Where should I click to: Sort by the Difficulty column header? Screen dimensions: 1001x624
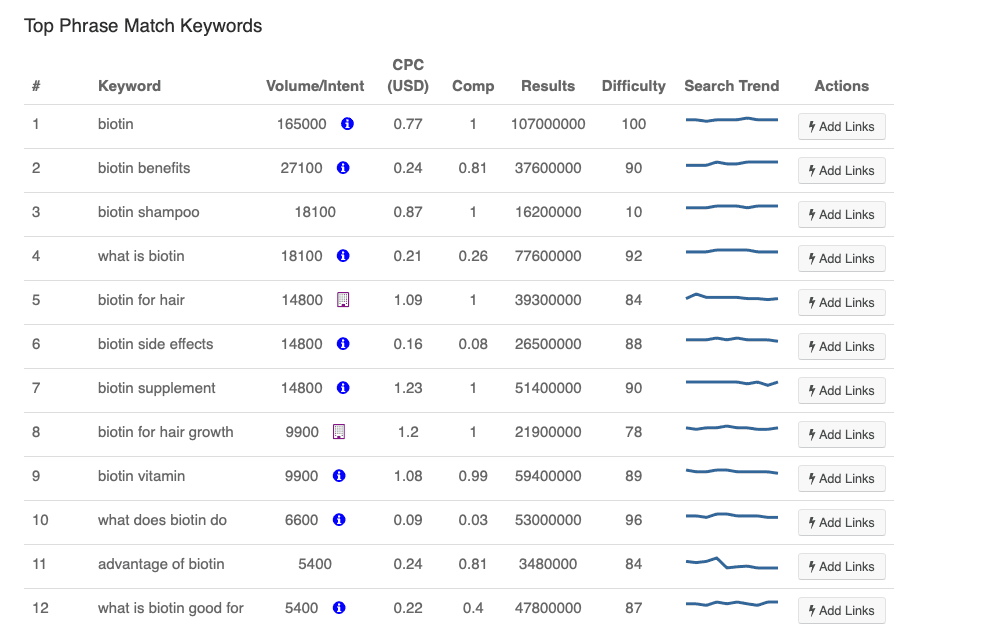(x=633, y=86)
